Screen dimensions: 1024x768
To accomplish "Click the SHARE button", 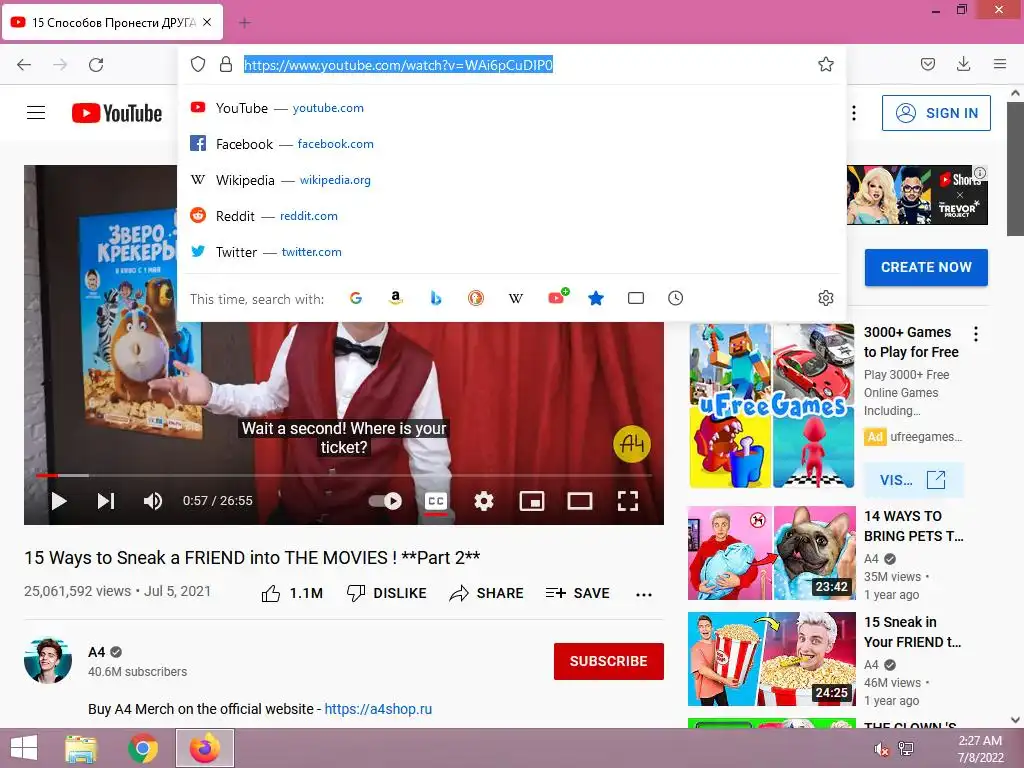I will tap(487, 593).
